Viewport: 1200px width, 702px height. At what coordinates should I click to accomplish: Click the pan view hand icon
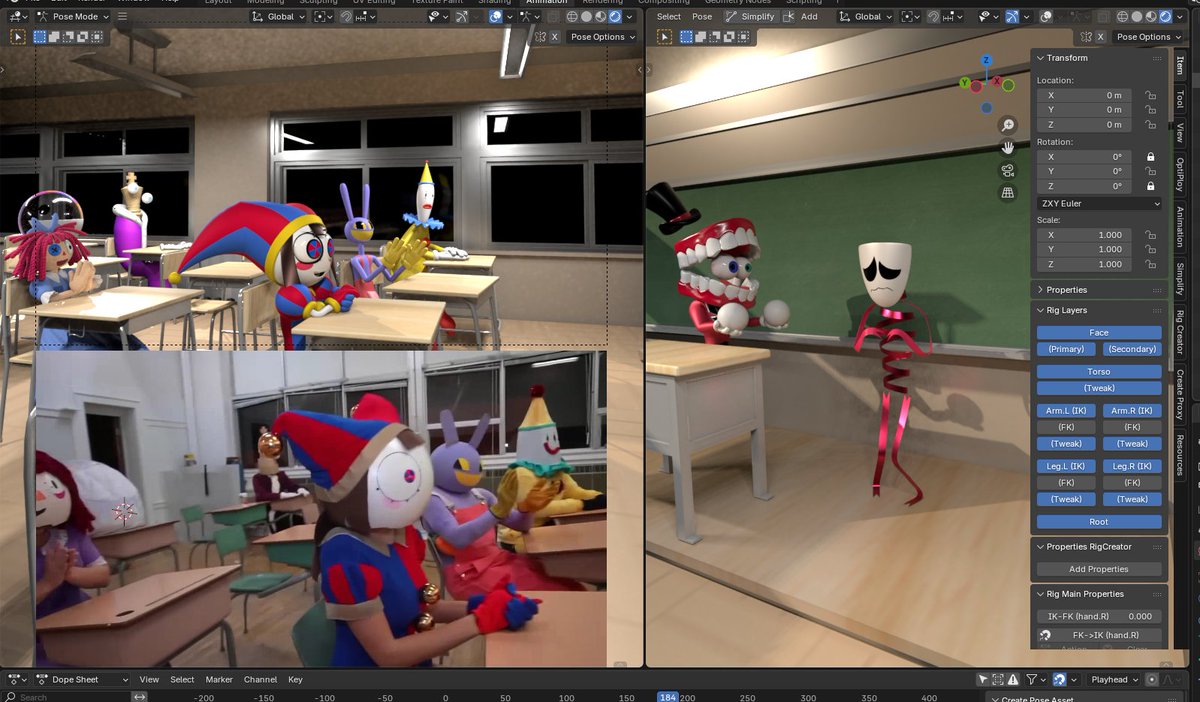click(1007, 147)
